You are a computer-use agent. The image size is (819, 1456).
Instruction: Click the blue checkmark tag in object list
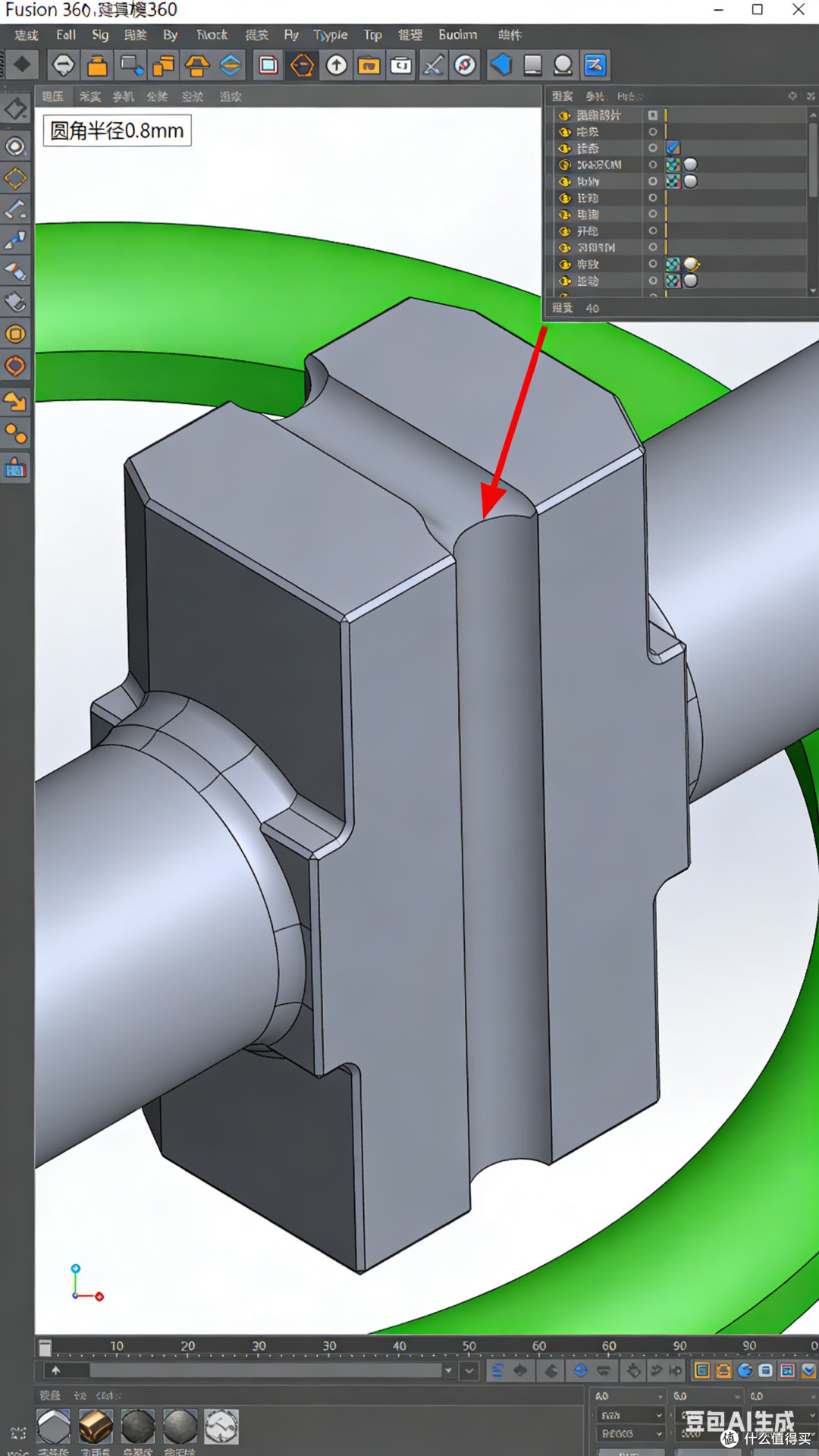[673, 149]
